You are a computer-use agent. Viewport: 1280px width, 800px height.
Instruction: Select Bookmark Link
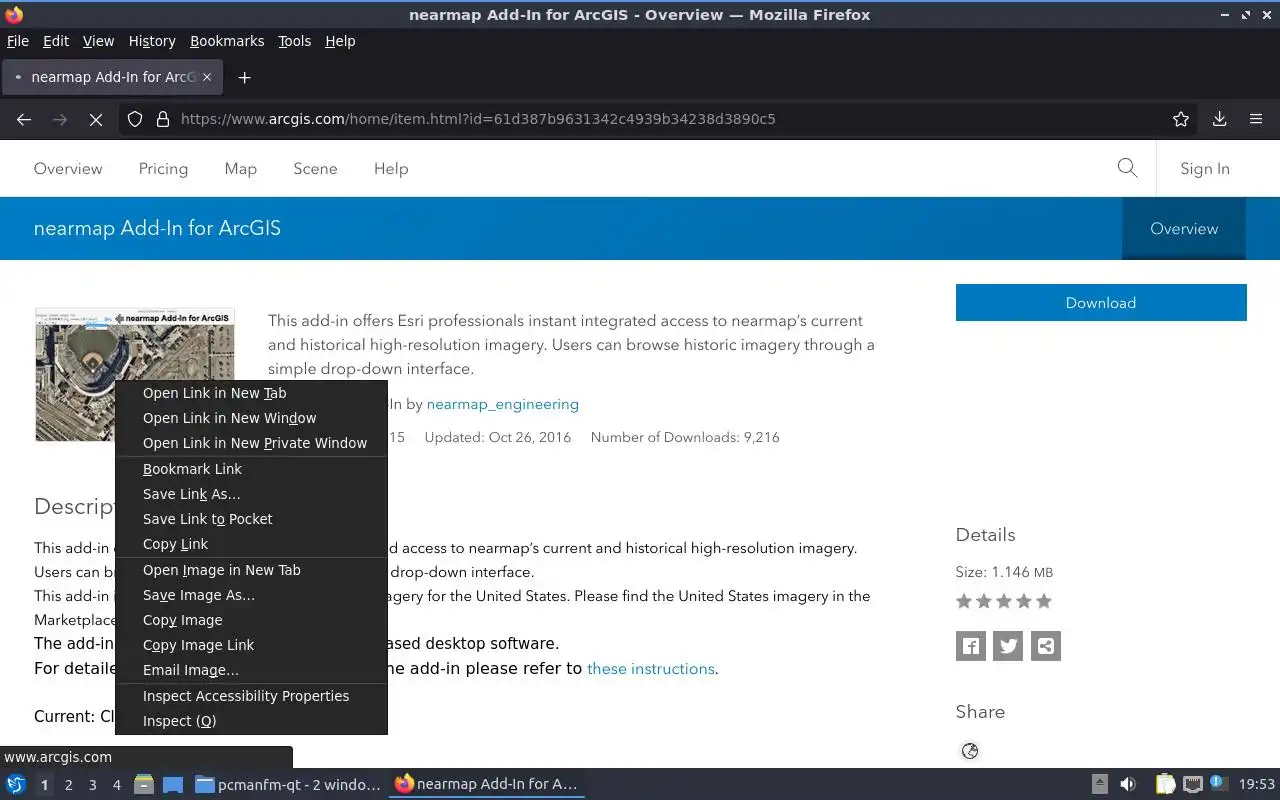tap(251, 469)
